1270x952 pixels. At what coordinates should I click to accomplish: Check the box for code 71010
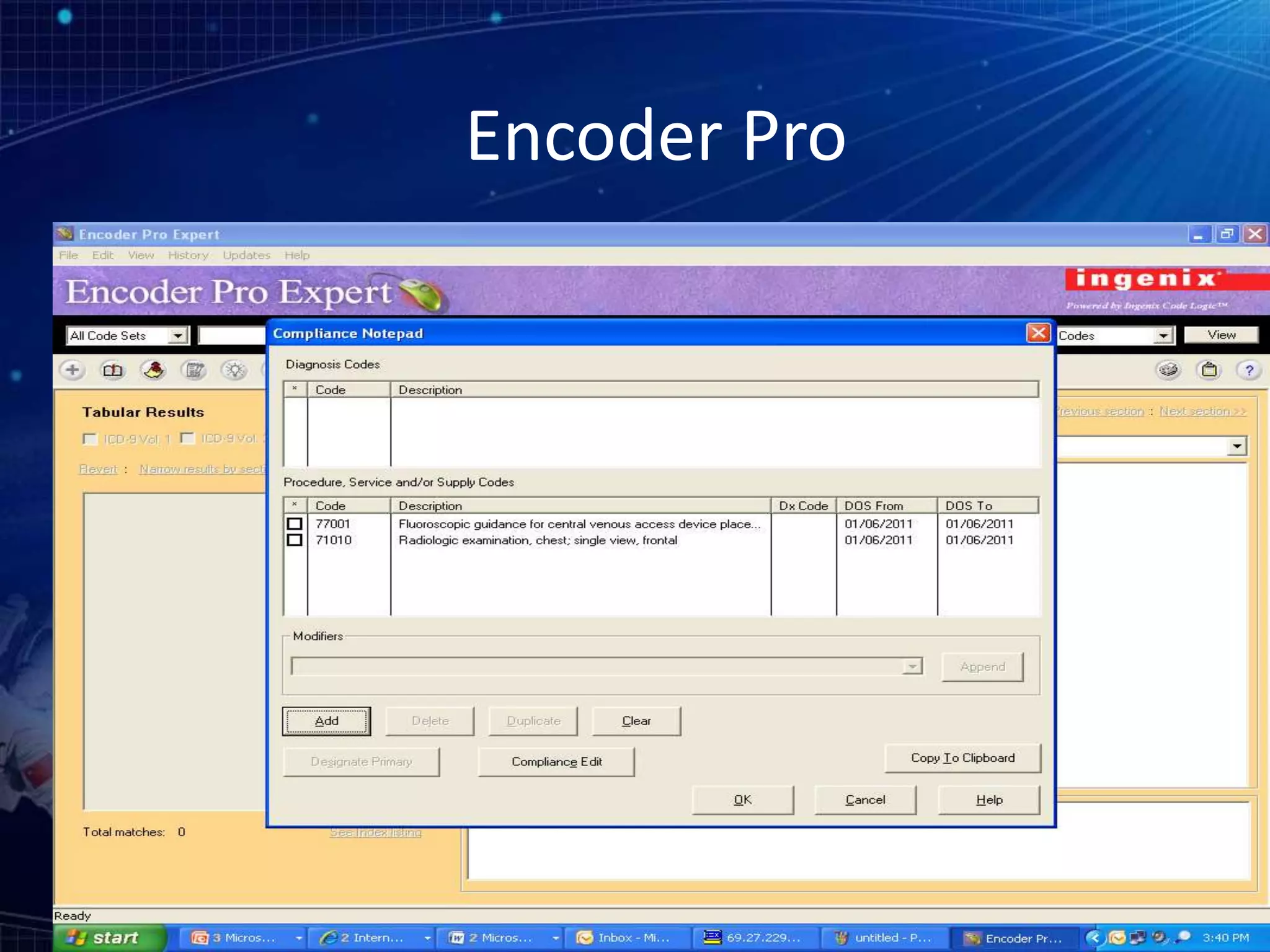pos(295,540)
